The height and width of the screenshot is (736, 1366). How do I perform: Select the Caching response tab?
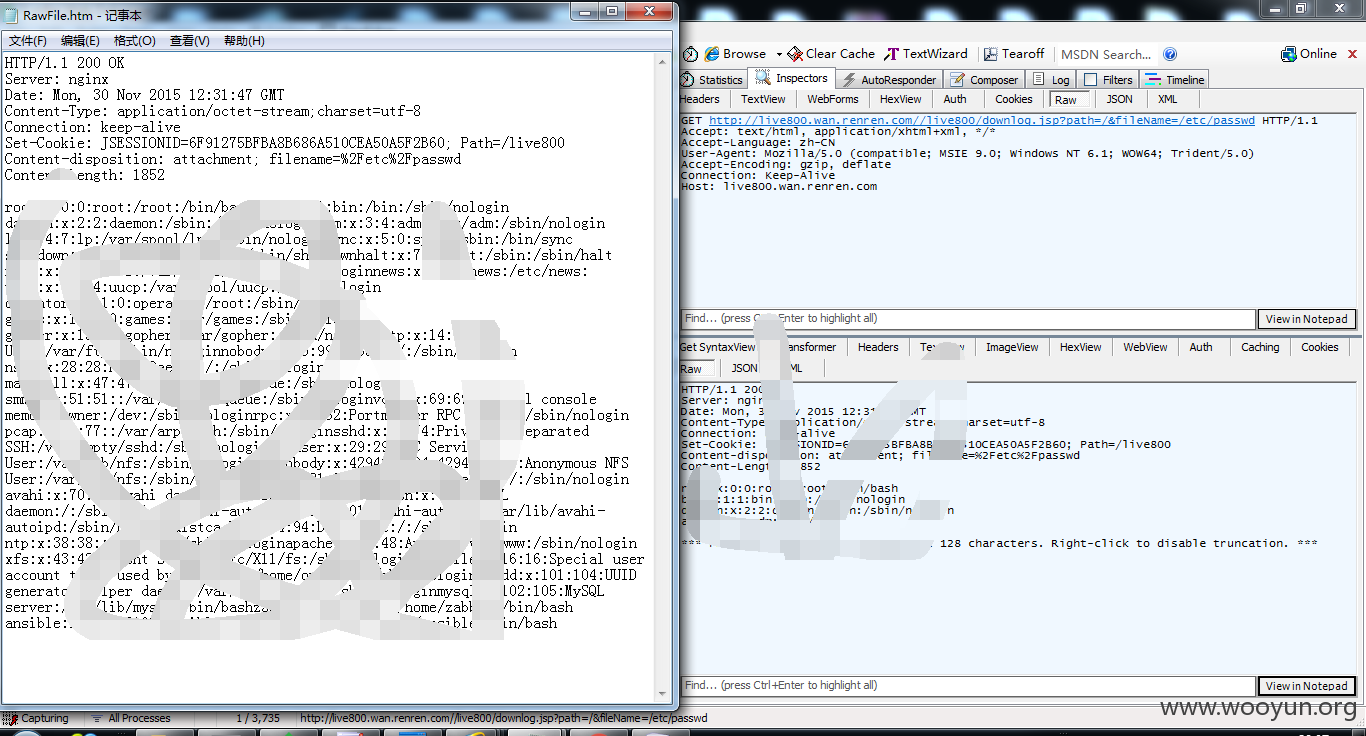[x=1260, y=347]
